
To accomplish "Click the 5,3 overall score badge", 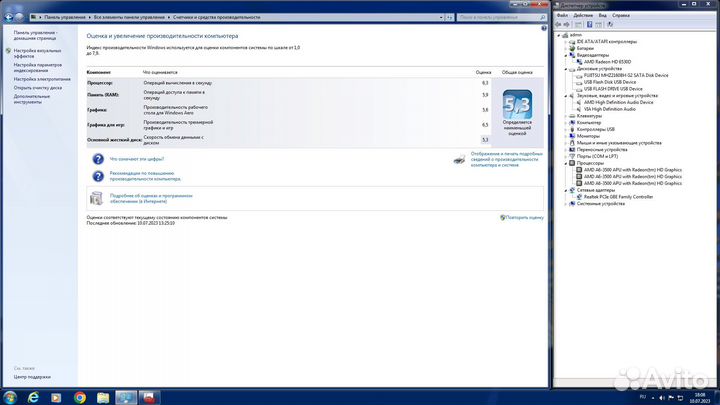I will [517, 105].
